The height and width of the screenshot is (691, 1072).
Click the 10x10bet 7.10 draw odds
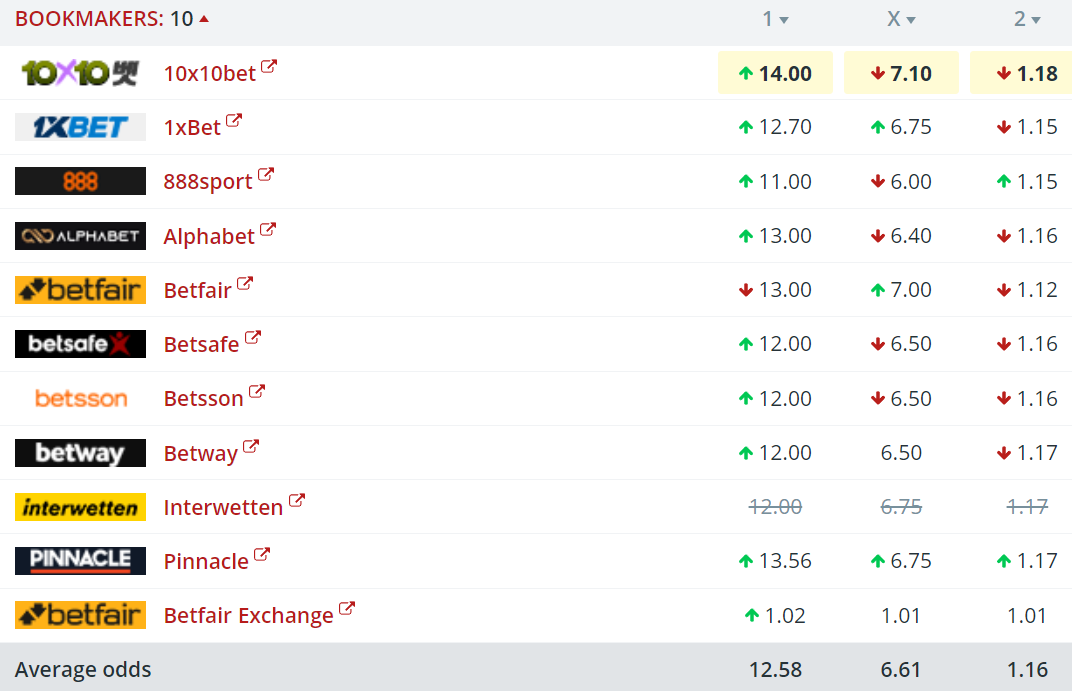click(901, 73)
